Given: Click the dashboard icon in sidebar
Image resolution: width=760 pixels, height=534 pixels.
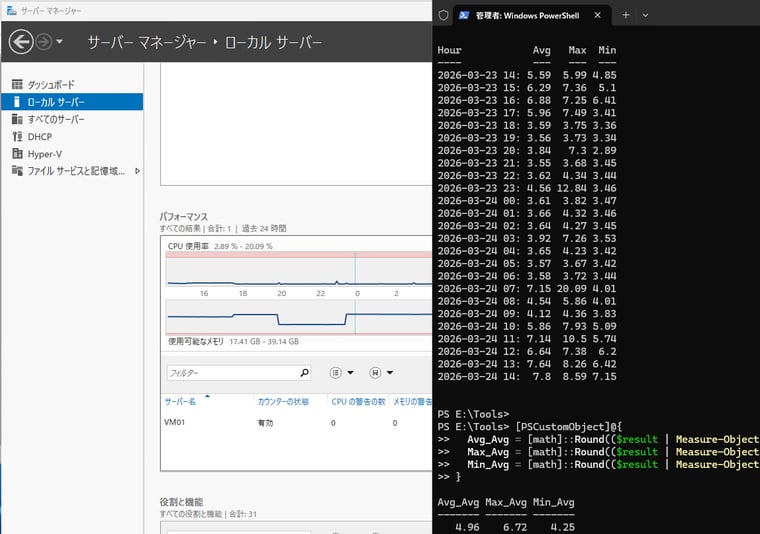Looking at the screenshot, I should [x=17, y=84].
